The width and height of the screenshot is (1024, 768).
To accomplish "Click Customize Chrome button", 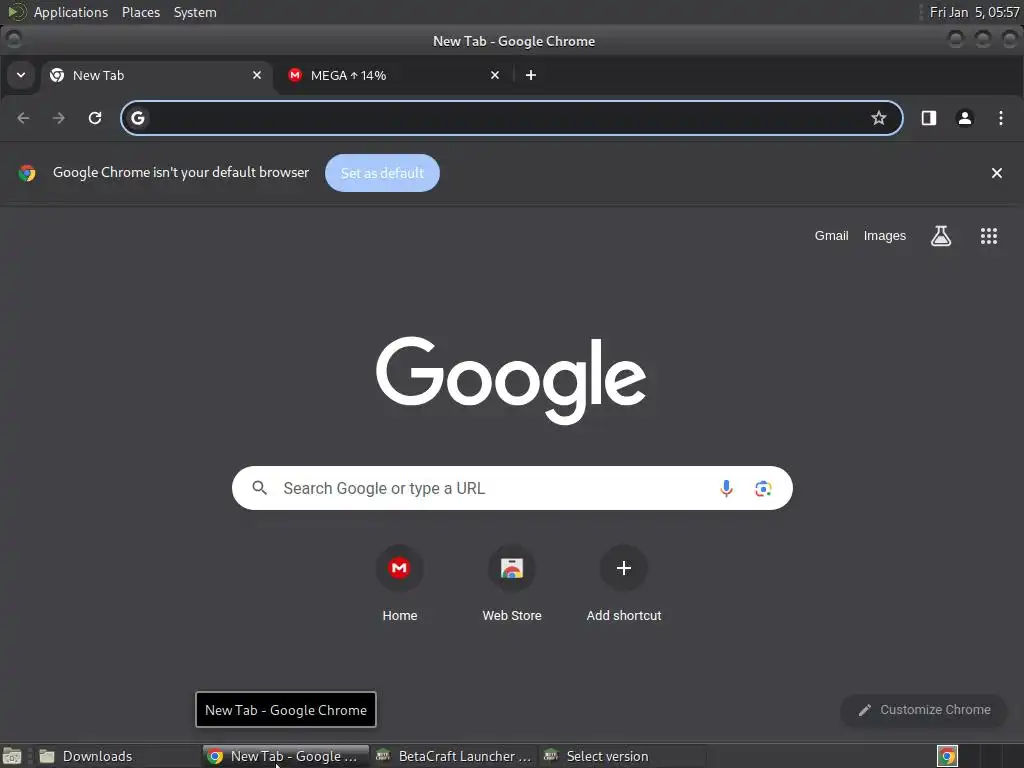I will click(x=923, y=710).
